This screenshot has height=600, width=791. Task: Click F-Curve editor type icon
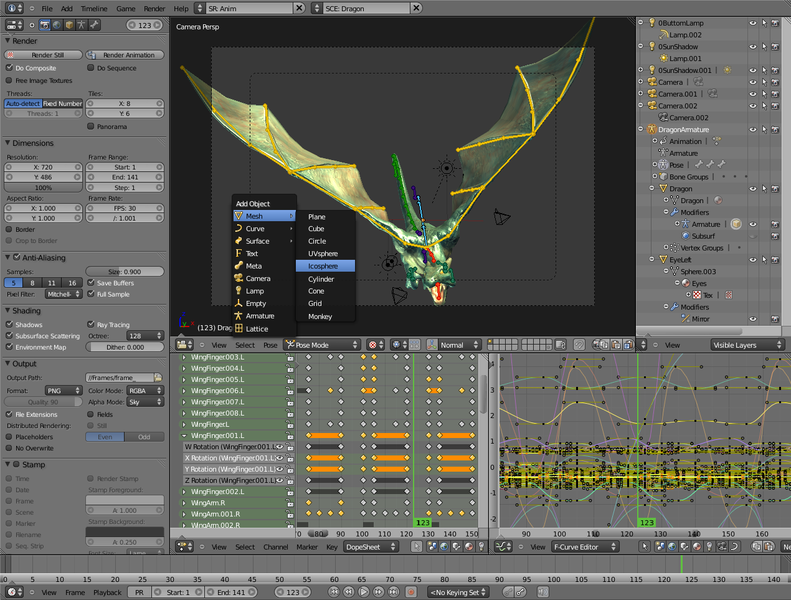coord(503,547)
